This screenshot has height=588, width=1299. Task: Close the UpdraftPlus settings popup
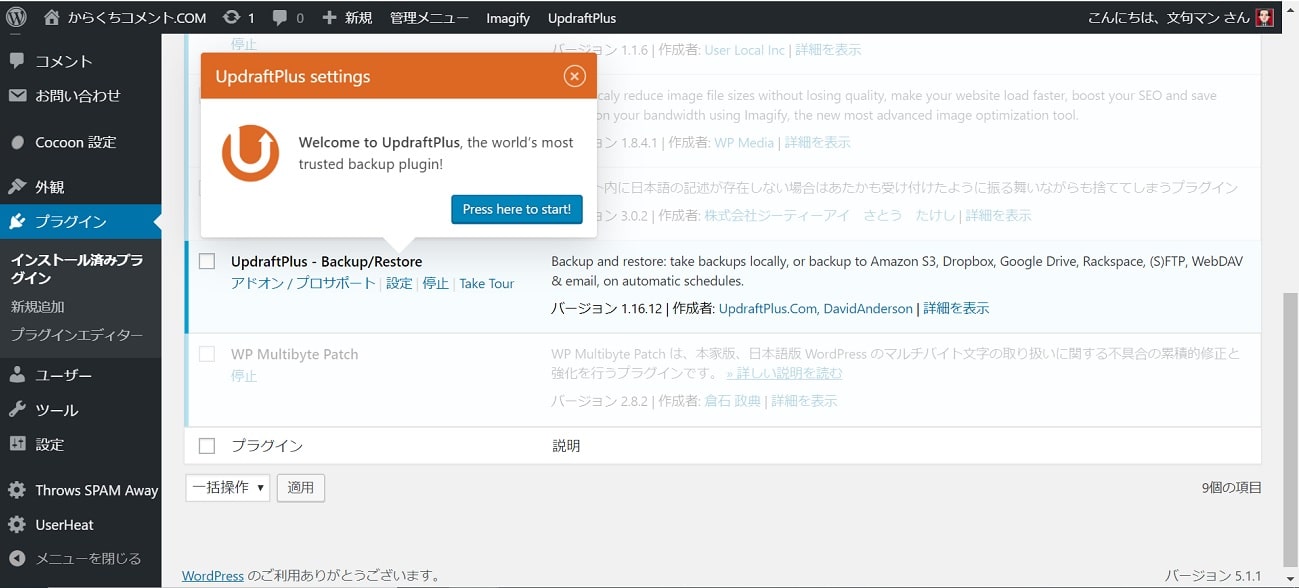574,76
